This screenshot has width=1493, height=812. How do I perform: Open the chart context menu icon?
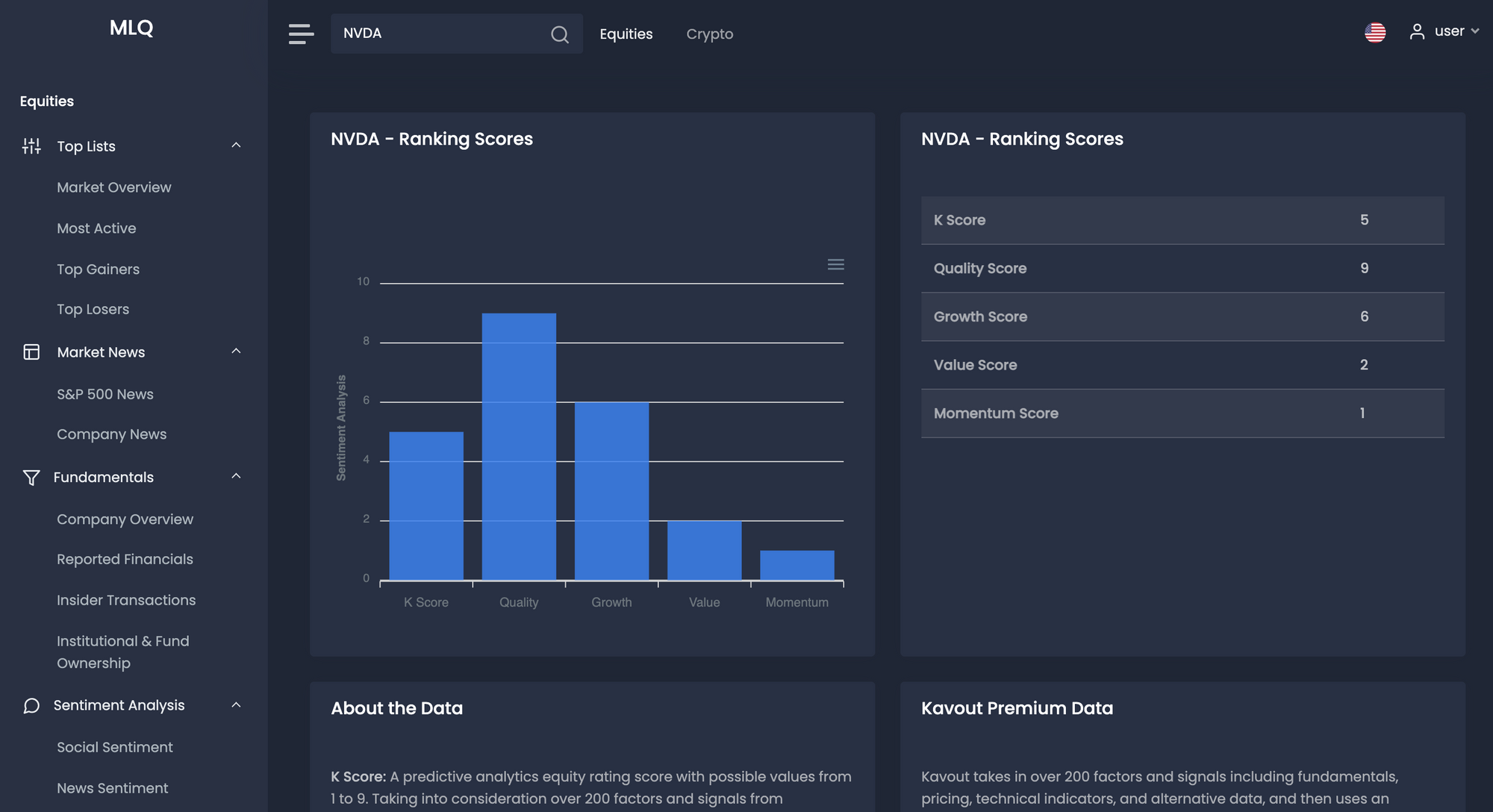tap(835, 264)
